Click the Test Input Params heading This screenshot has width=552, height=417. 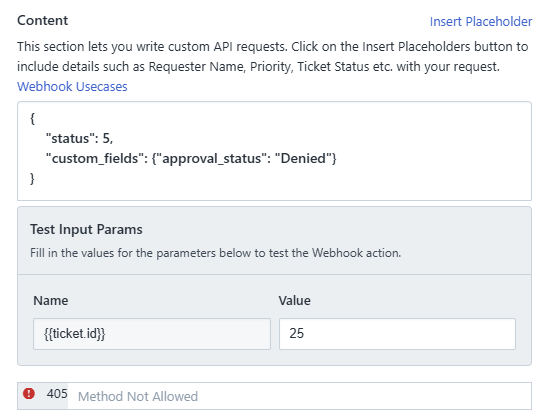click(86, 229)
